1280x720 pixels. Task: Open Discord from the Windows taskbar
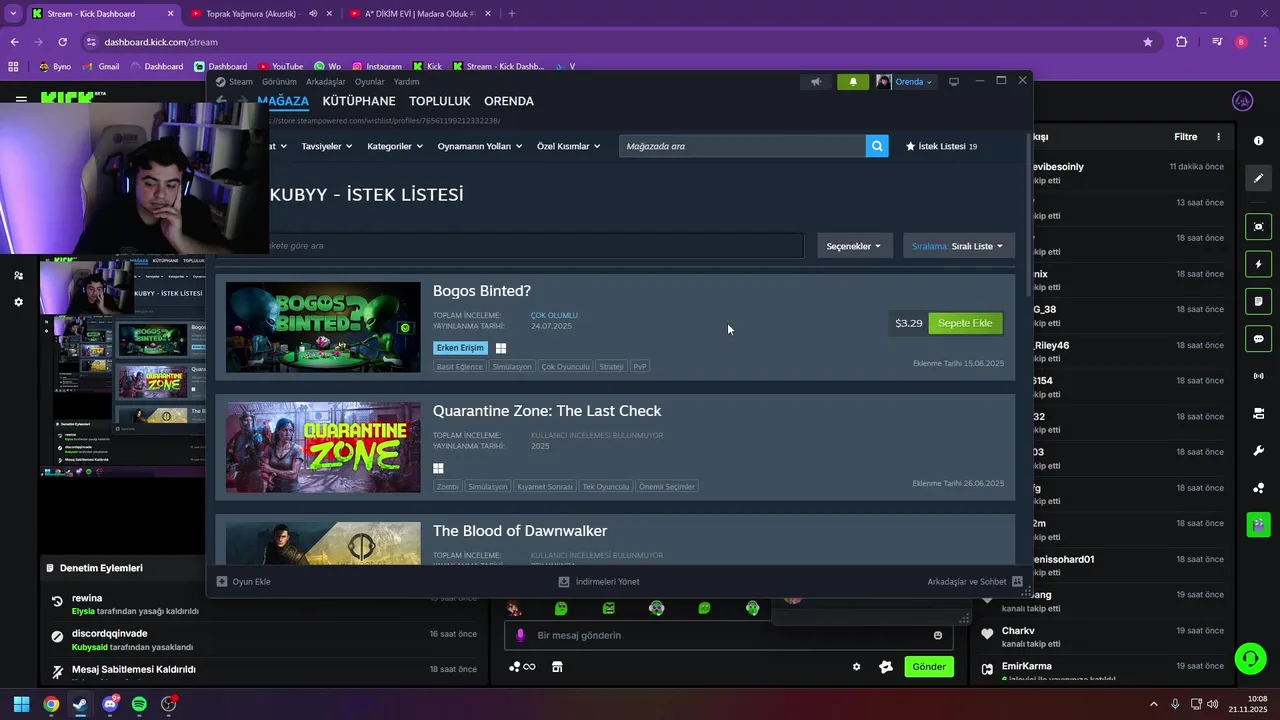point(110,704)
